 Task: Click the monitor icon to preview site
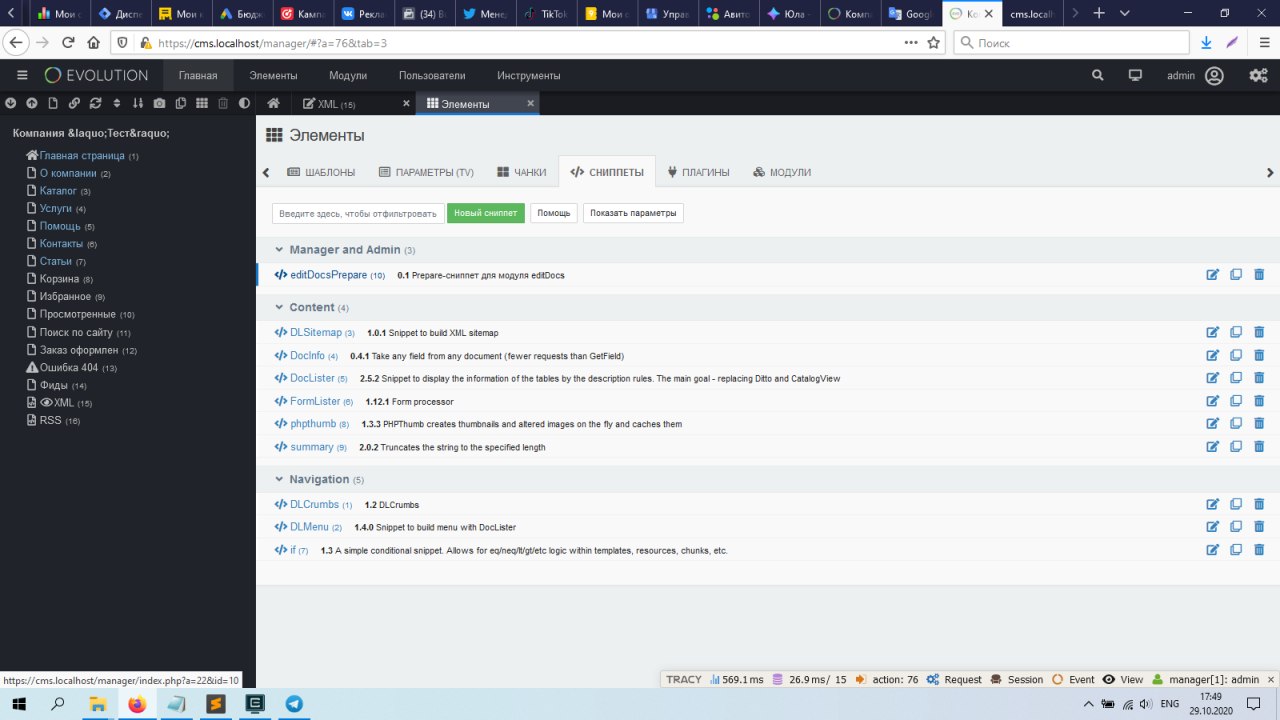click(x=1135, y=75)
